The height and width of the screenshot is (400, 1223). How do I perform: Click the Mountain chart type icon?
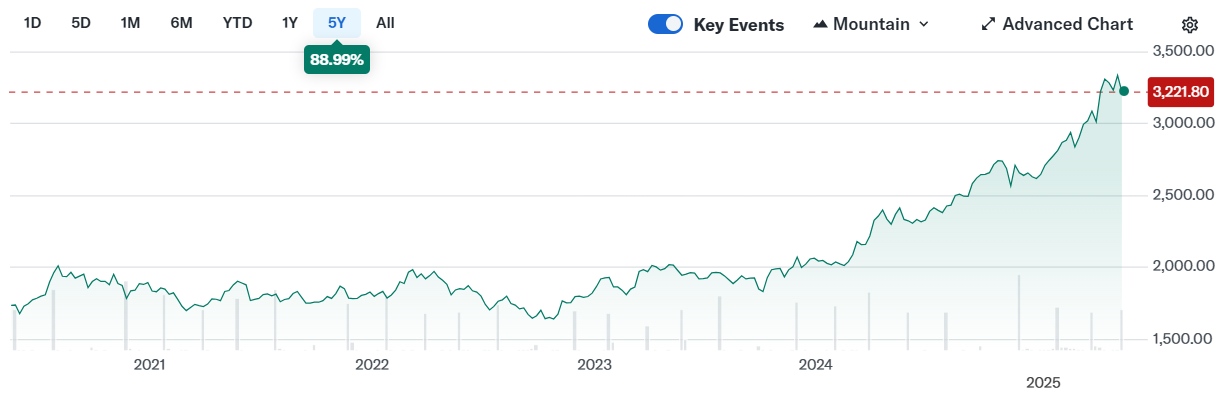(820, 24)
